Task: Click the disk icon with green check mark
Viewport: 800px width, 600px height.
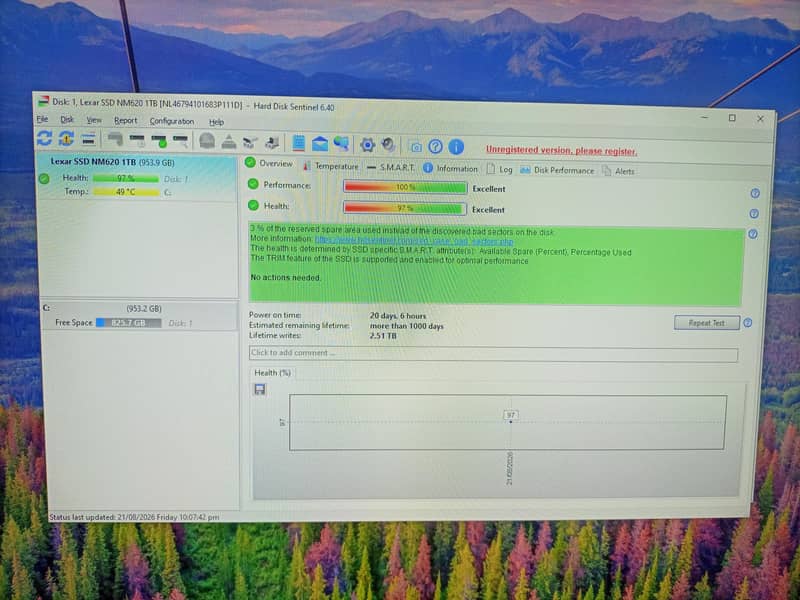Action: [x=159, y=141]
